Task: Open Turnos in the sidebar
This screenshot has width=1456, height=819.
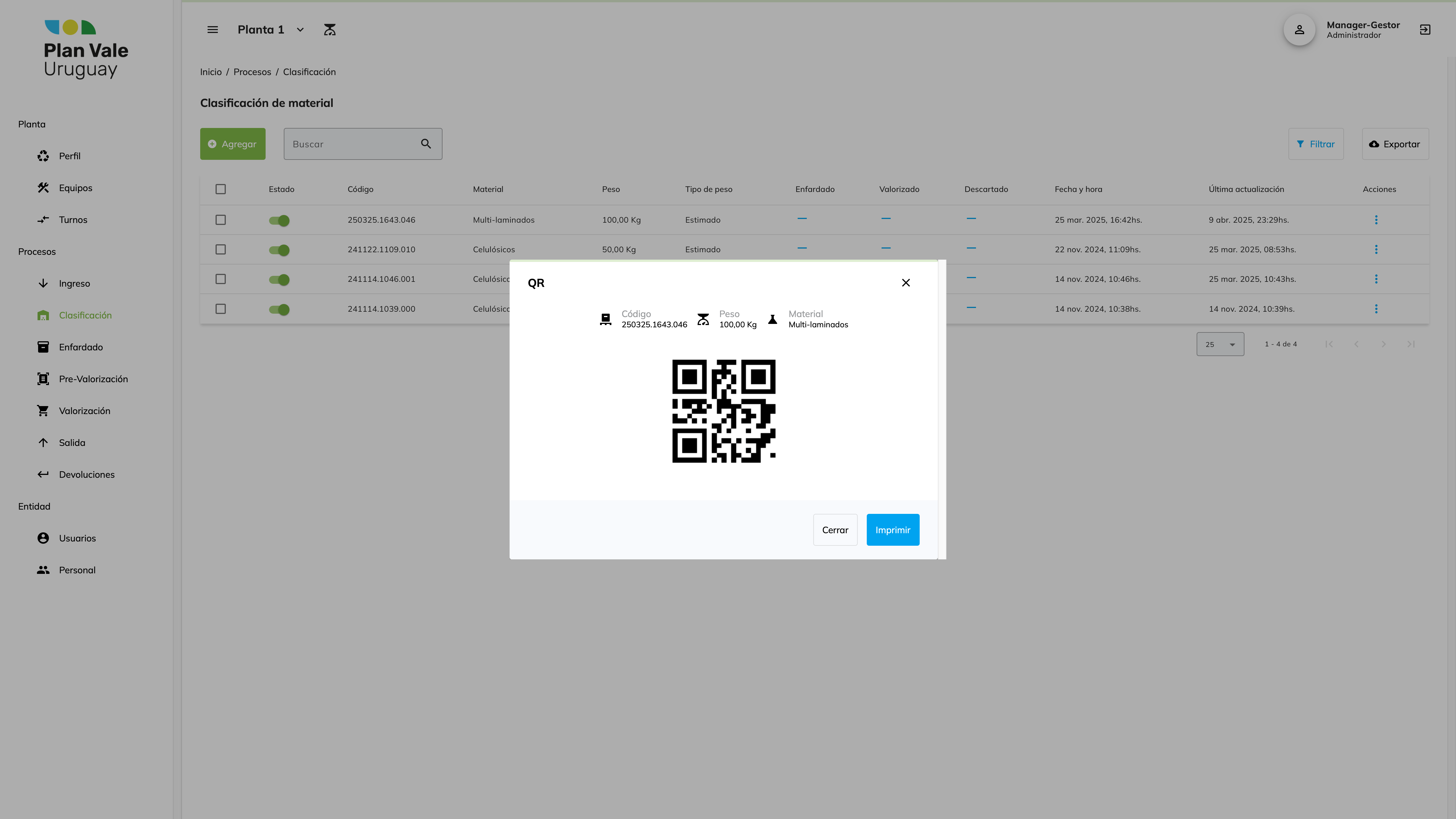Action: tap(73, 220)
